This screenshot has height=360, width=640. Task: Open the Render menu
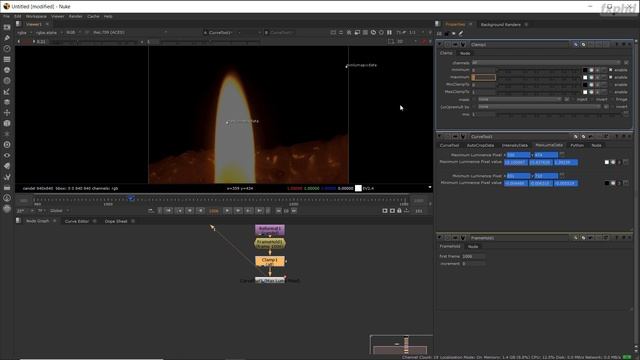pos(76,16)
